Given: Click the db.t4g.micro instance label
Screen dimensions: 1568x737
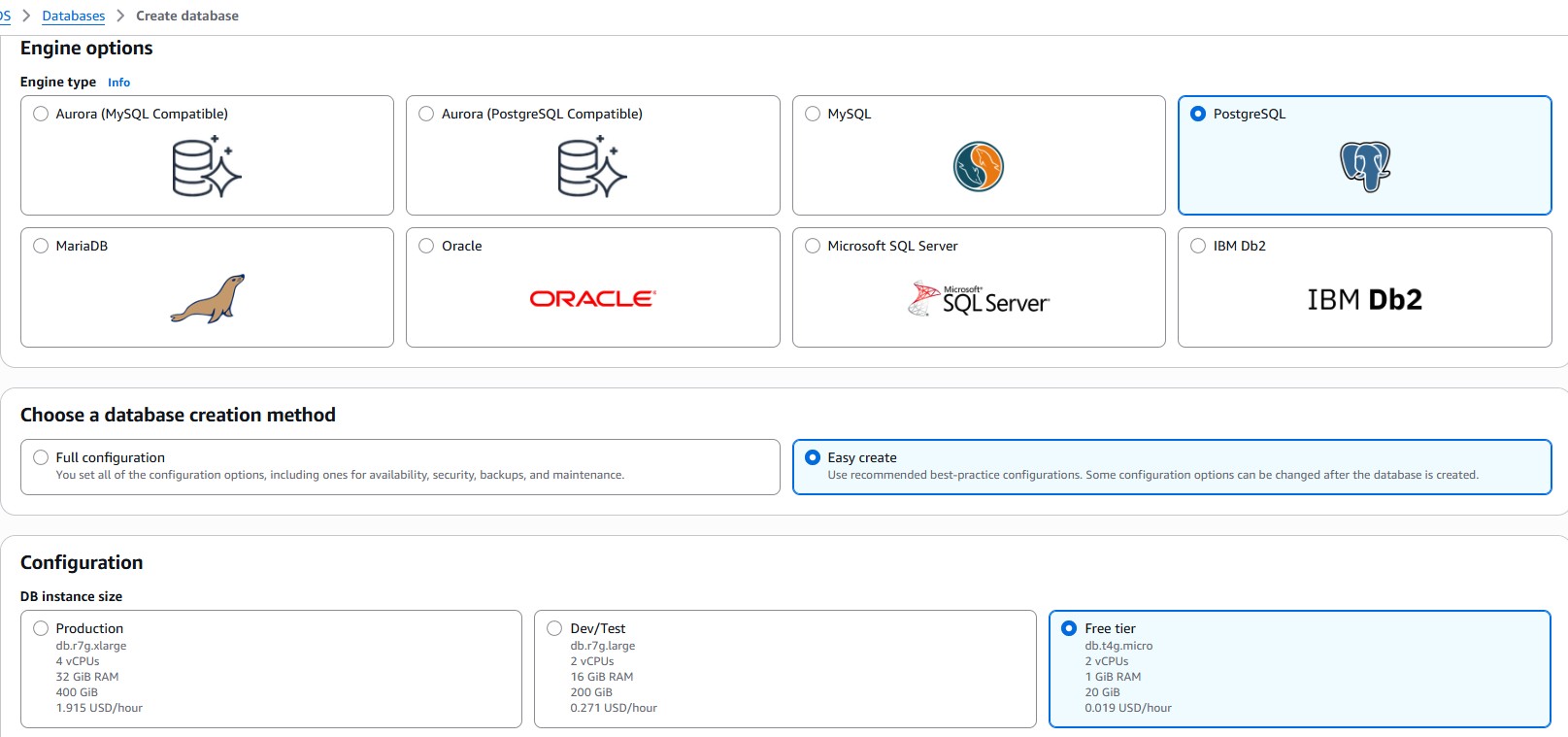Looking at the screenshot, I should (1118, 646).
